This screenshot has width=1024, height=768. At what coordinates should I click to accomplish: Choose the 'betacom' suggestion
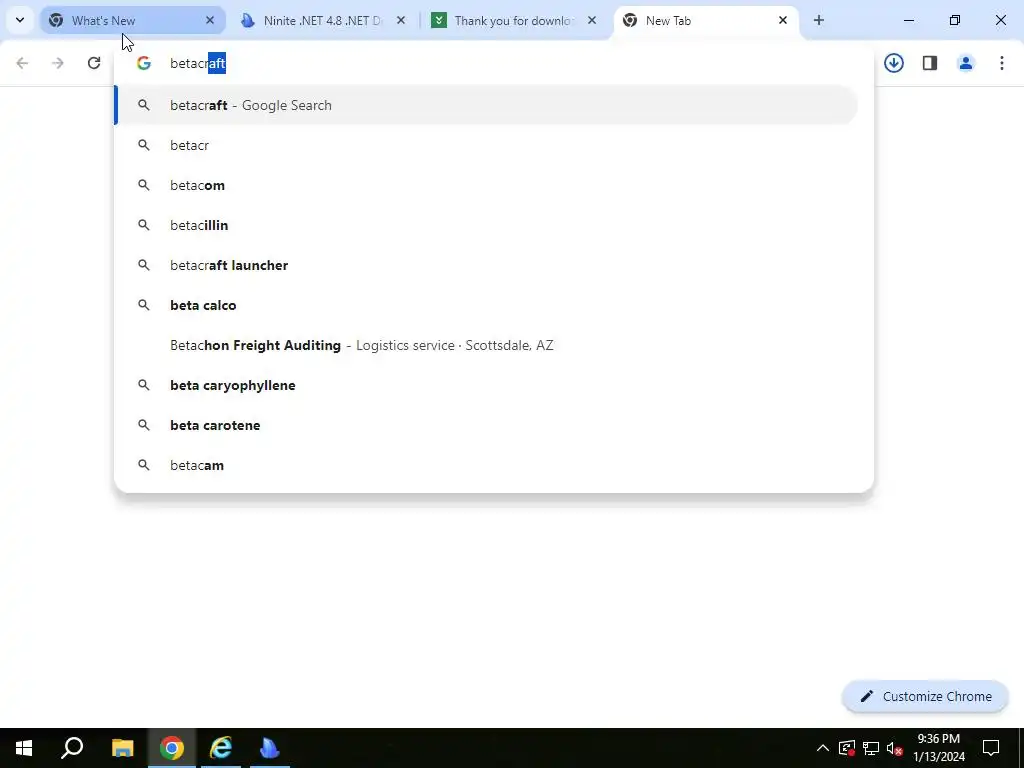[487, 185]
